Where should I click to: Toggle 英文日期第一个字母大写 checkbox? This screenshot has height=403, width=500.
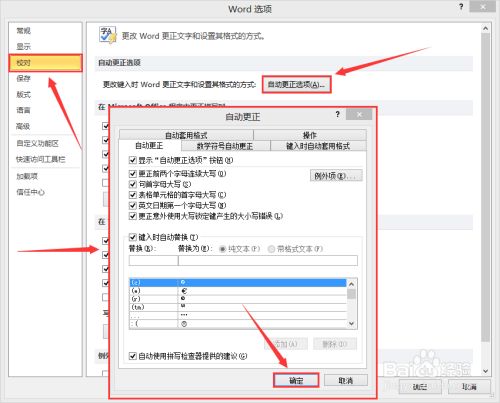[x=133, y=205]
